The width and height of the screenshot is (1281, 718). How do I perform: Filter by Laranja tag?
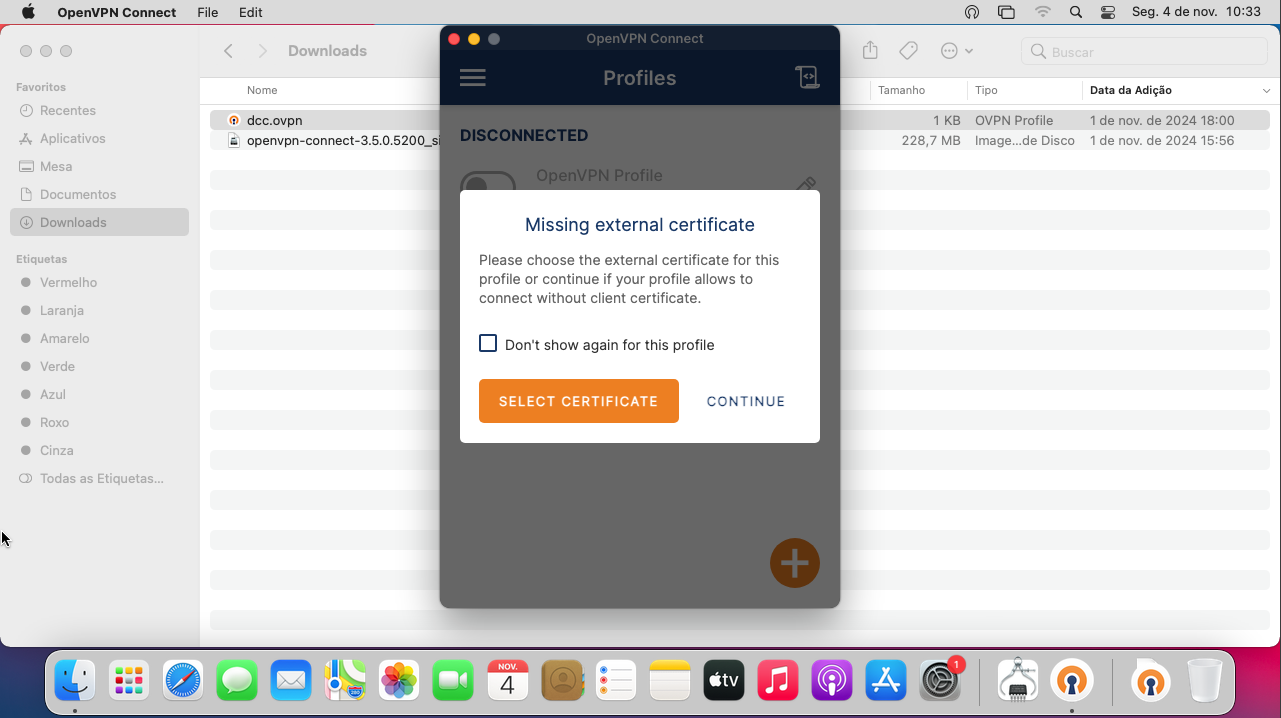pos(99,310)
